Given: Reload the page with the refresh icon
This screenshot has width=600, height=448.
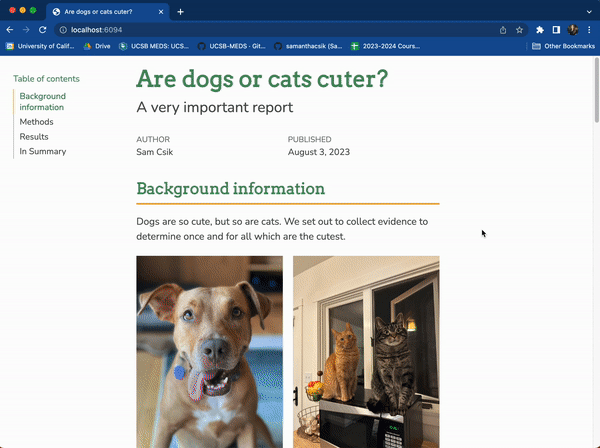Looking at the screenshot, I should [42, 30].
